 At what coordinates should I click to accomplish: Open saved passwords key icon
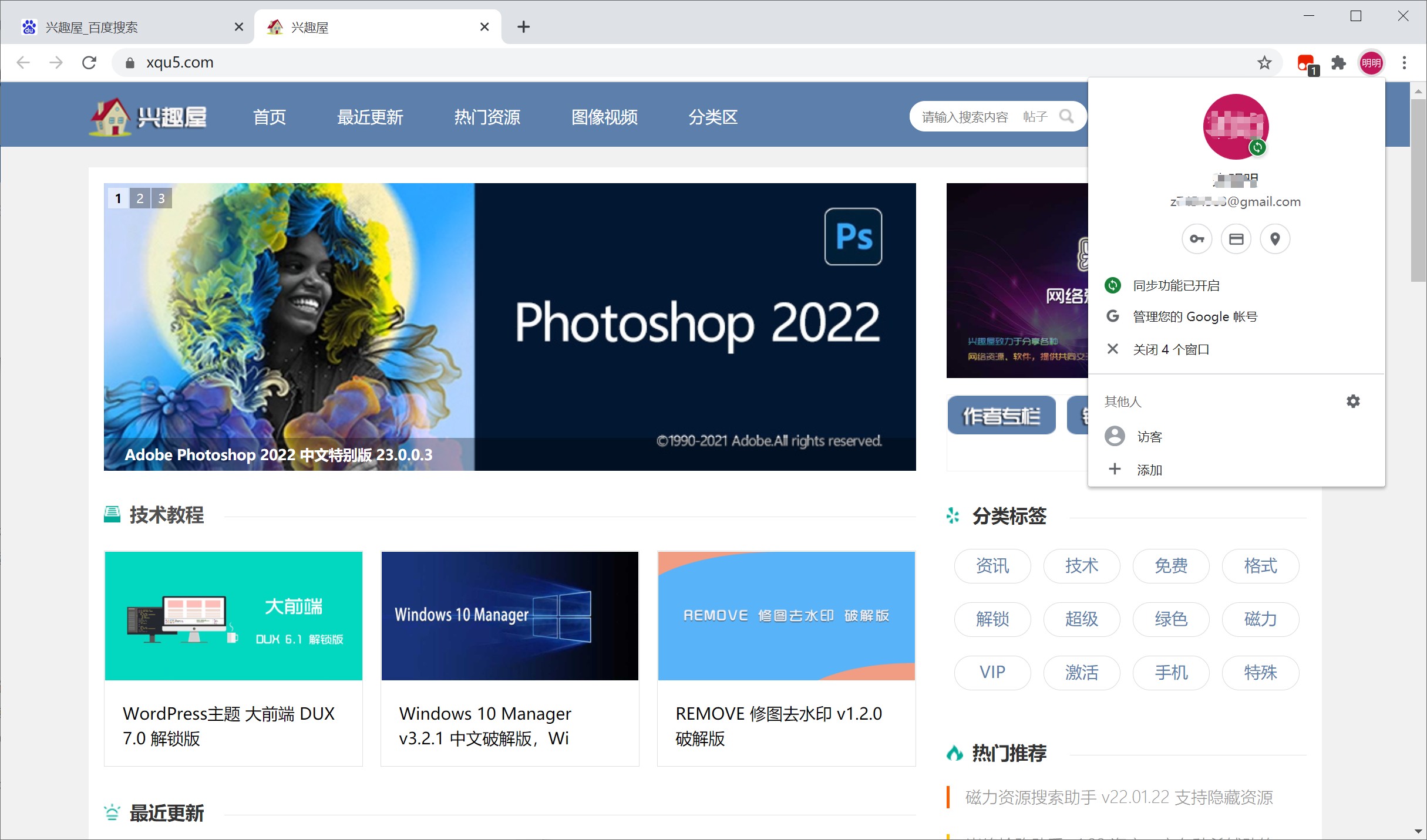point(1197,239)
